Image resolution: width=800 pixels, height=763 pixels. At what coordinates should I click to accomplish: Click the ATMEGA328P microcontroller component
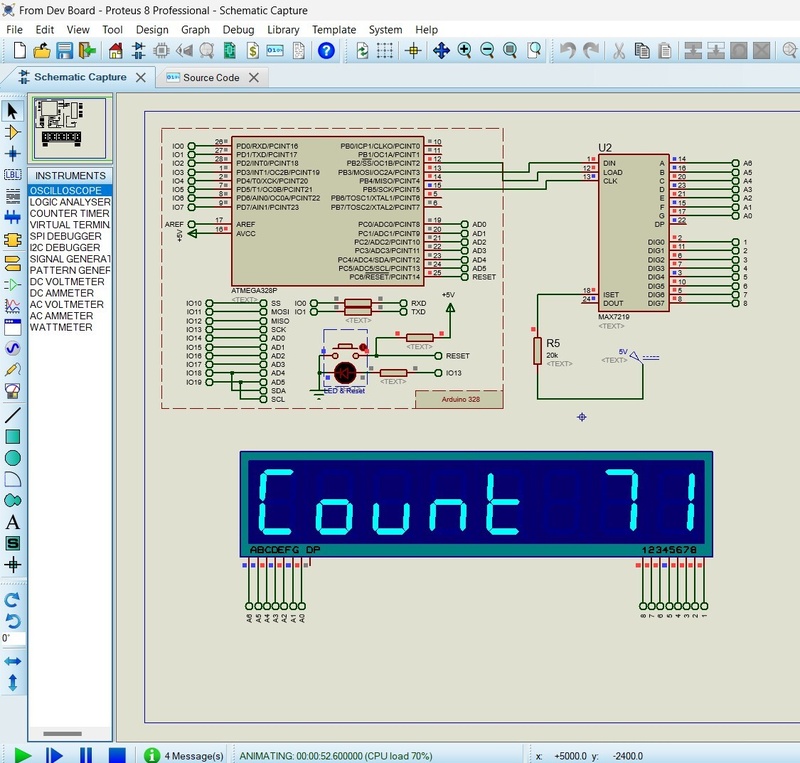click(x=328, y=211)
